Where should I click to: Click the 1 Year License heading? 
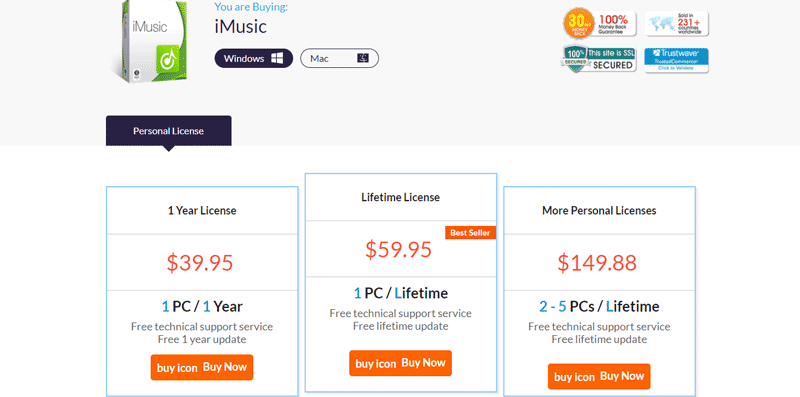pos(202,210)
